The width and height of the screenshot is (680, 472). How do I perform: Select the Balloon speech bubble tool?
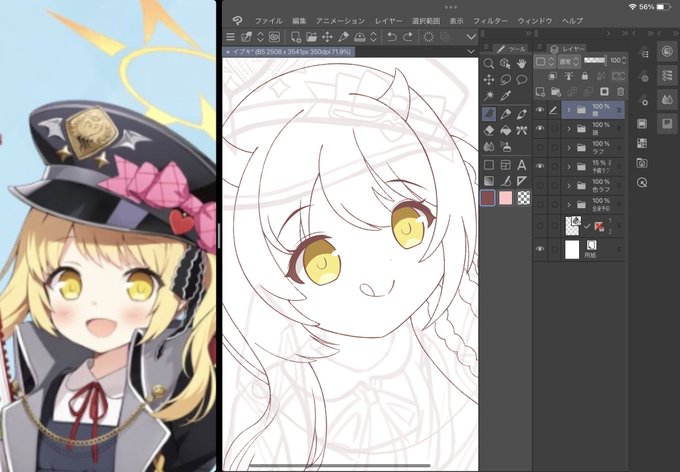click(x=522, y=80)
